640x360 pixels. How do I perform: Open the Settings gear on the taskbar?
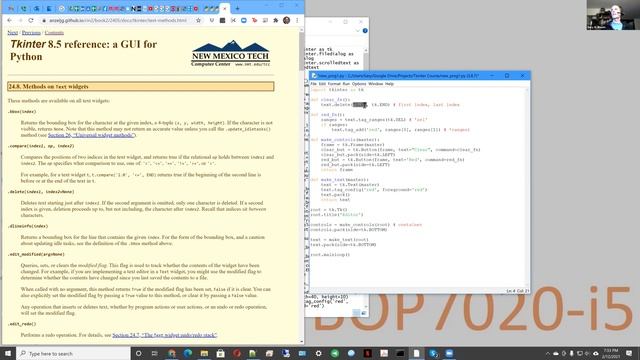(x=318, y=353)
